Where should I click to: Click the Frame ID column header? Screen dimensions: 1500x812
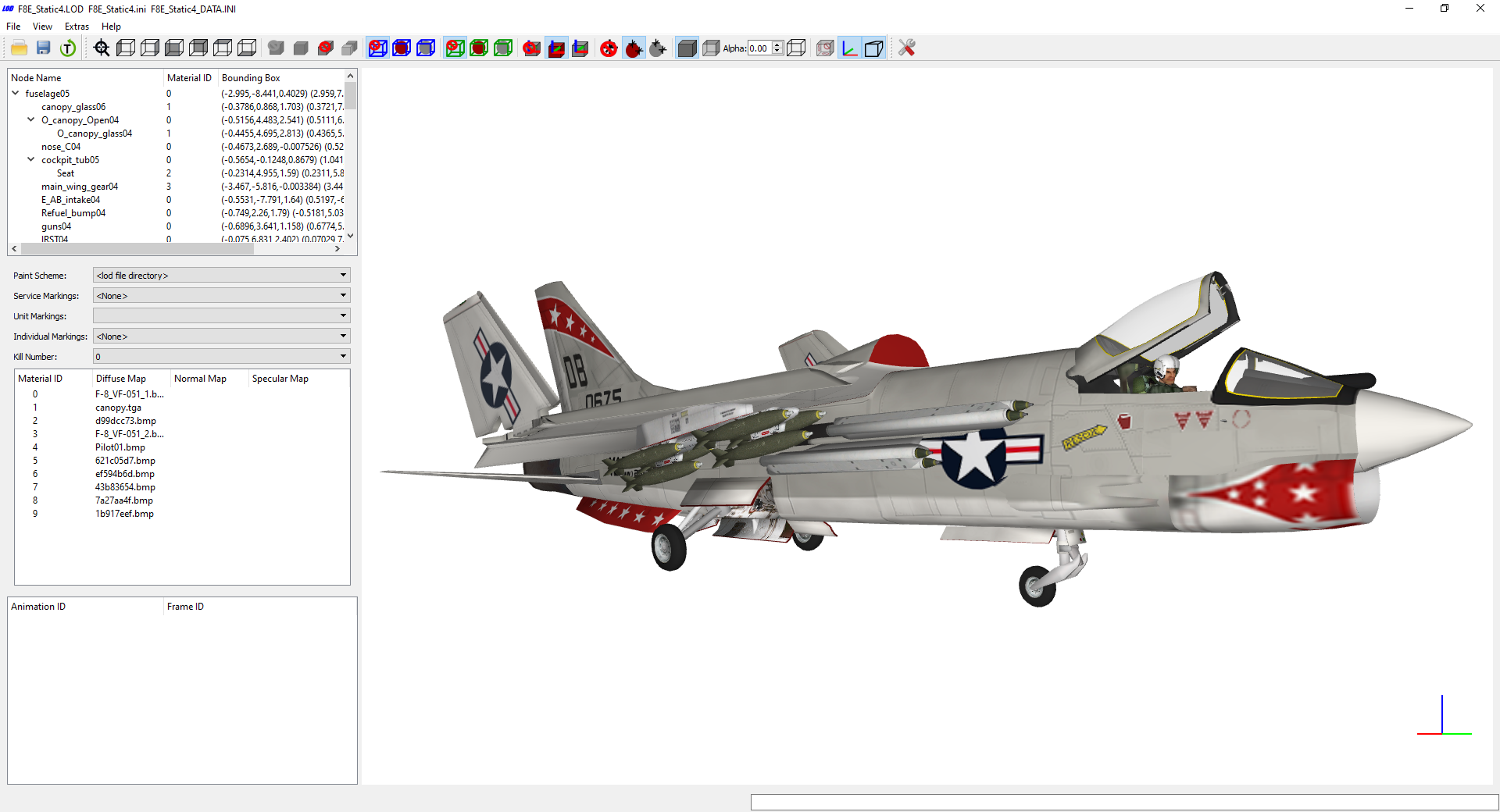tap(260, 607)
